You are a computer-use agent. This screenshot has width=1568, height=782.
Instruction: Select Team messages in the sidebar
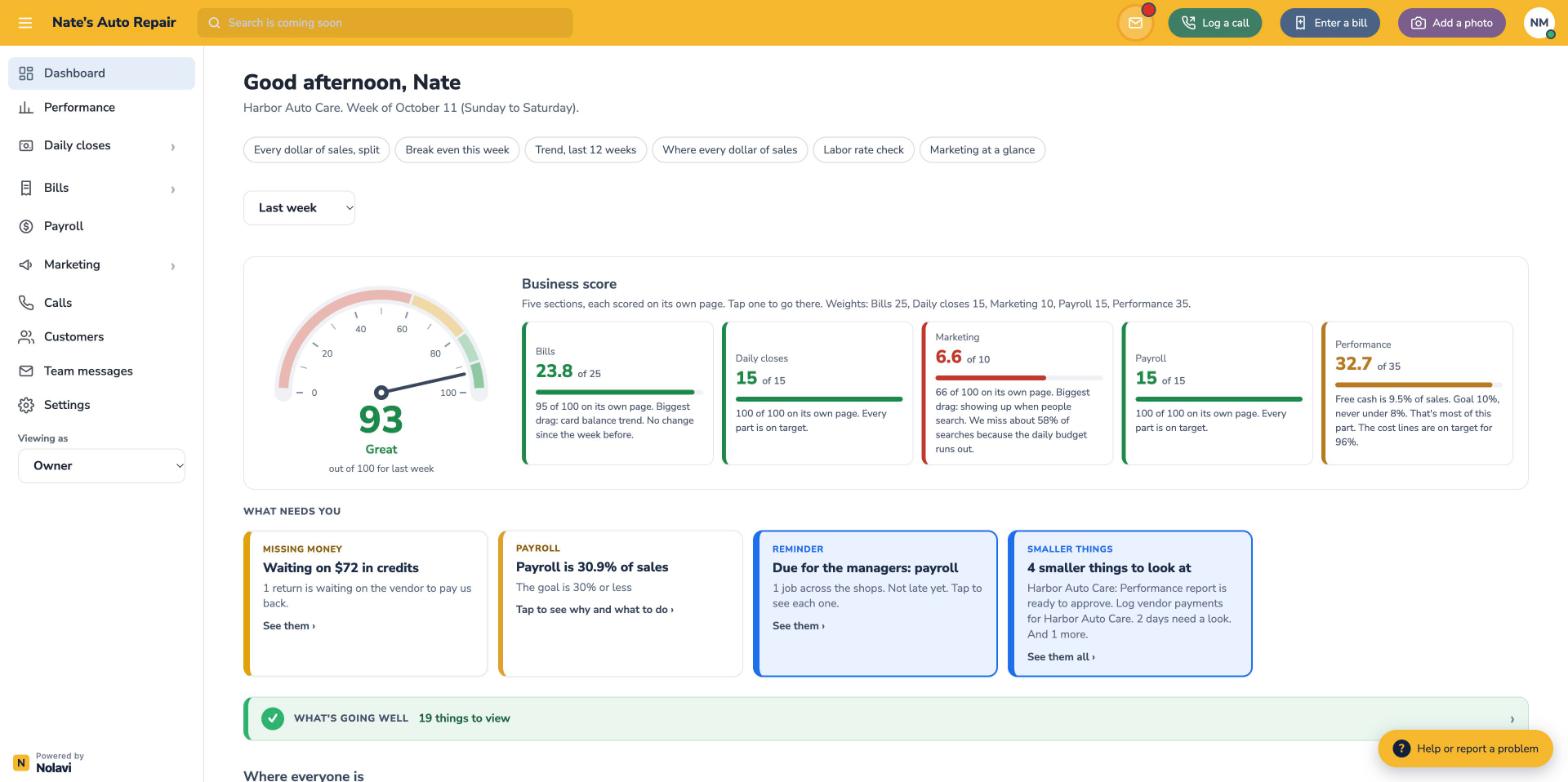tap(101, 371)
